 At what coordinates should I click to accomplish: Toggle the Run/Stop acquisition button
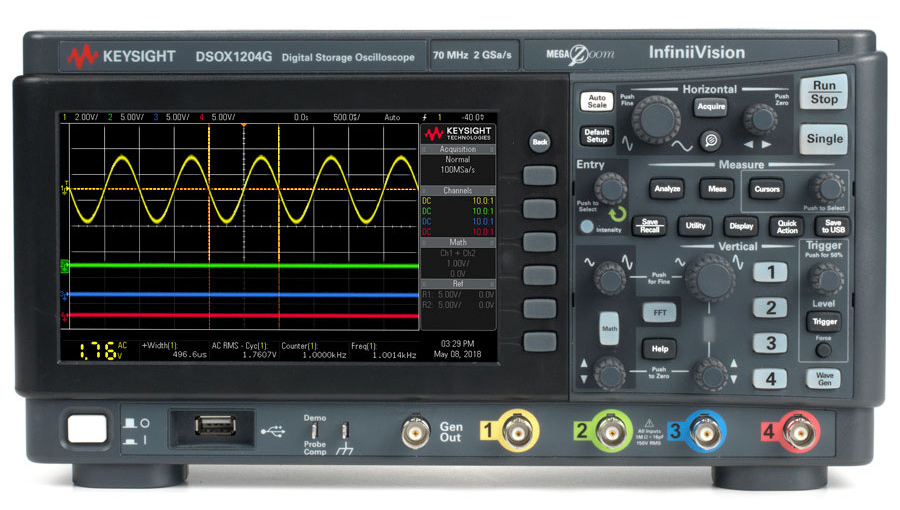point(824,93)
